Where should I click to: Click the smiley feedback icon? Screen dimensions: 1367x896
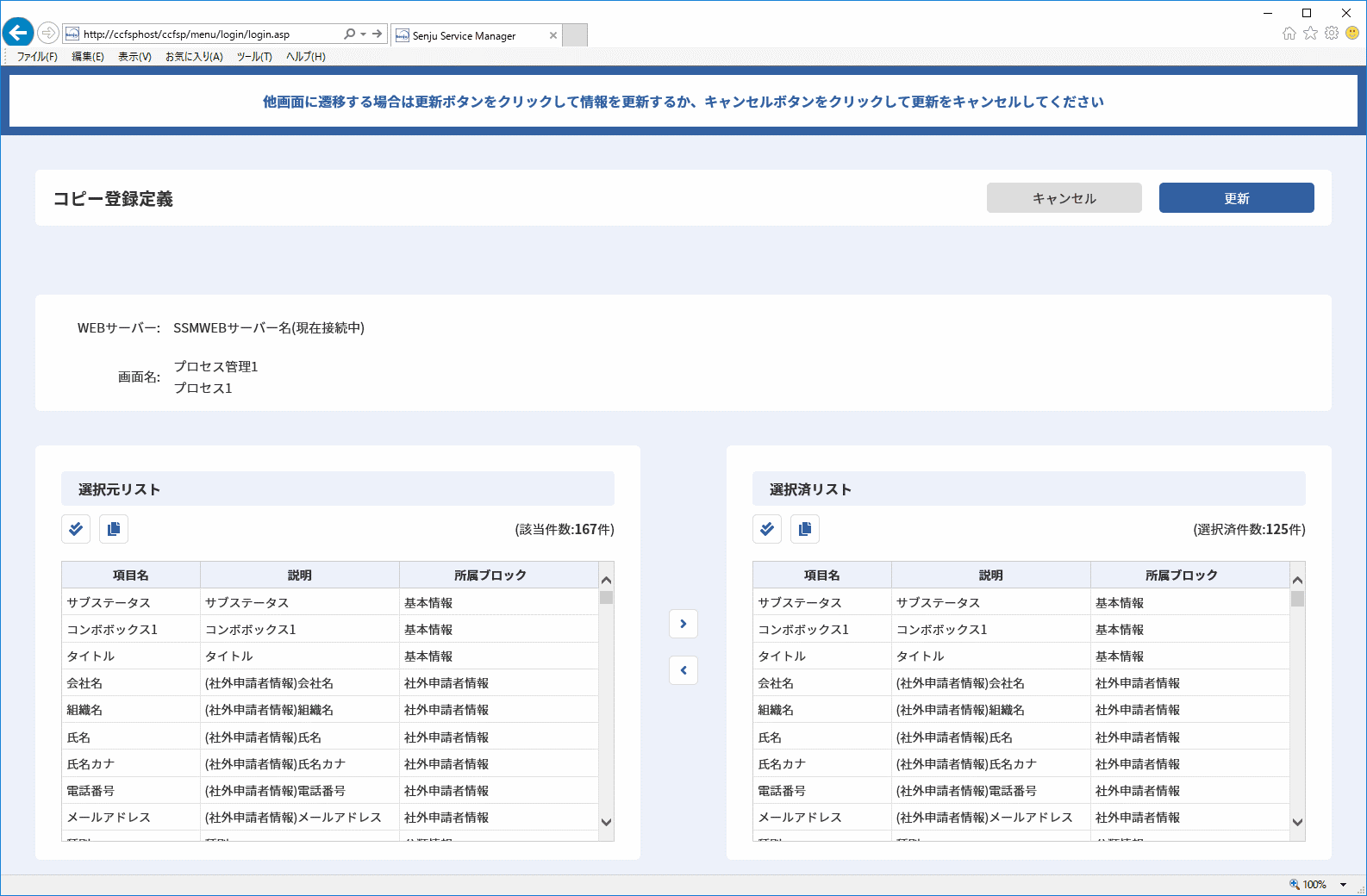point(1352,34)
